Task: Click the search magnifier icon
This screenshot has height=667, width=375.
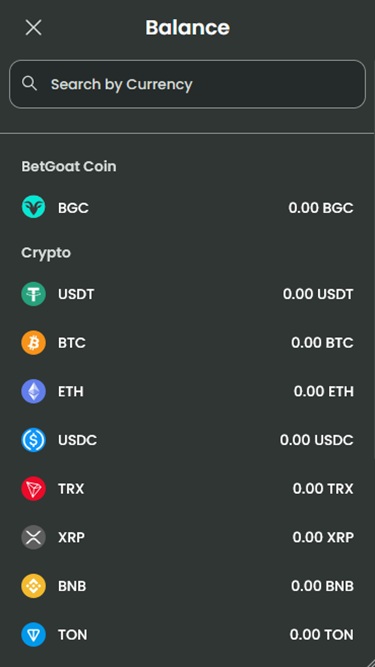Action: tap(29, 83)
